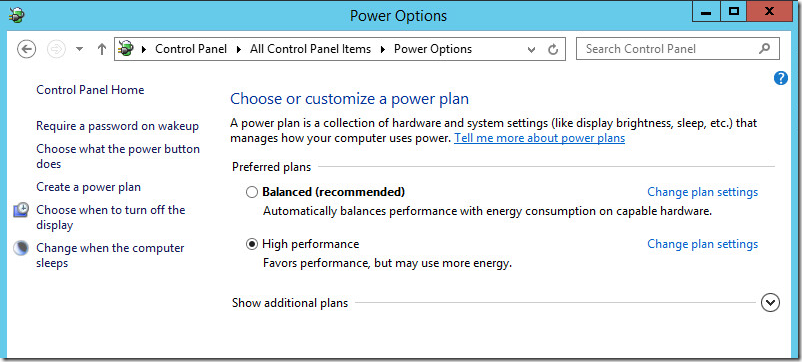
Task: Click the Back navigation arrow
Action: [27, 49]
